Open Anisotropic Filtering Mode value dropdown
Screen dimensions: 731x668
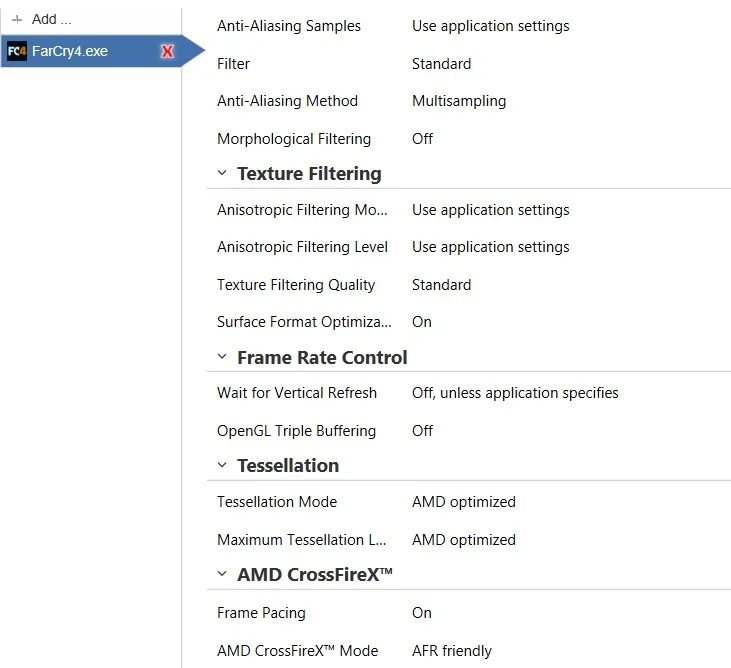(x=490, y=210)
